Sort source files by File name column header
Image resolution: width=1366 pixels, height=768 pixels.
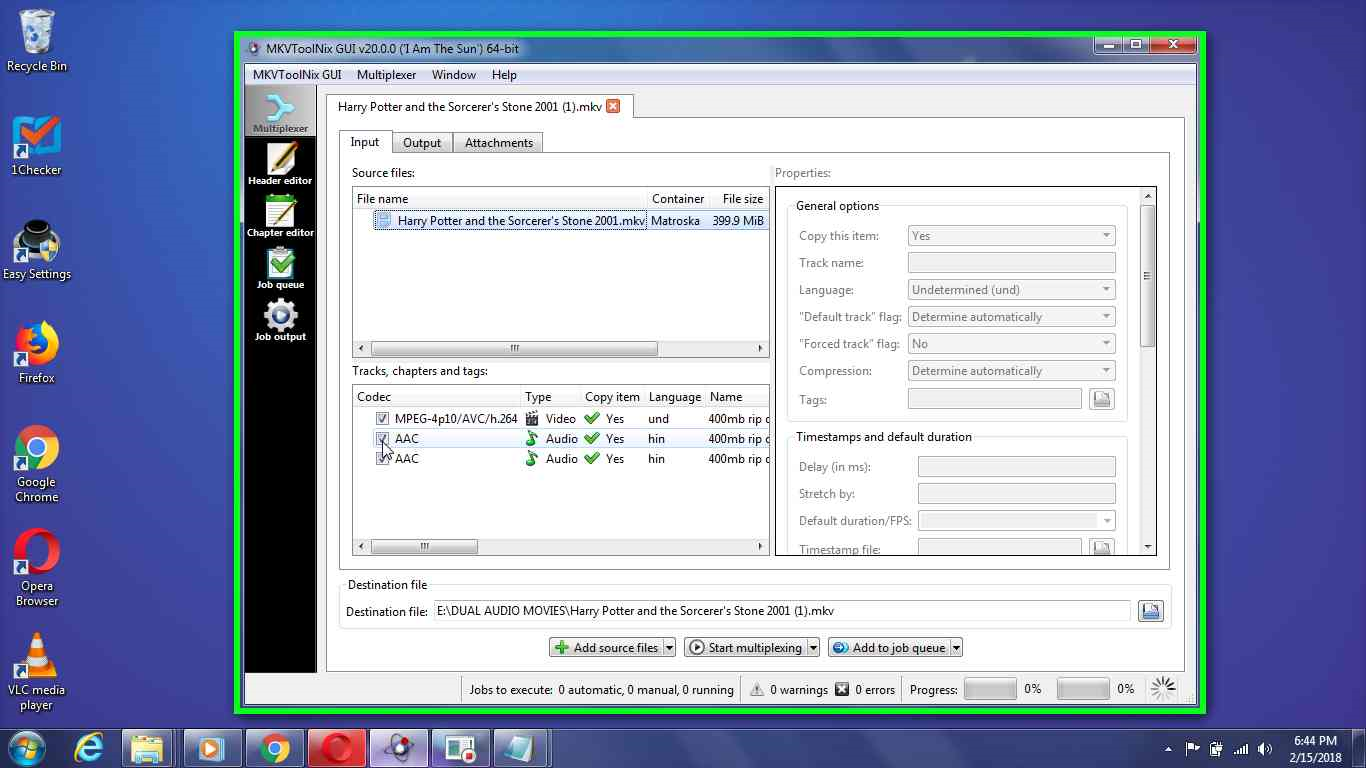500,199
